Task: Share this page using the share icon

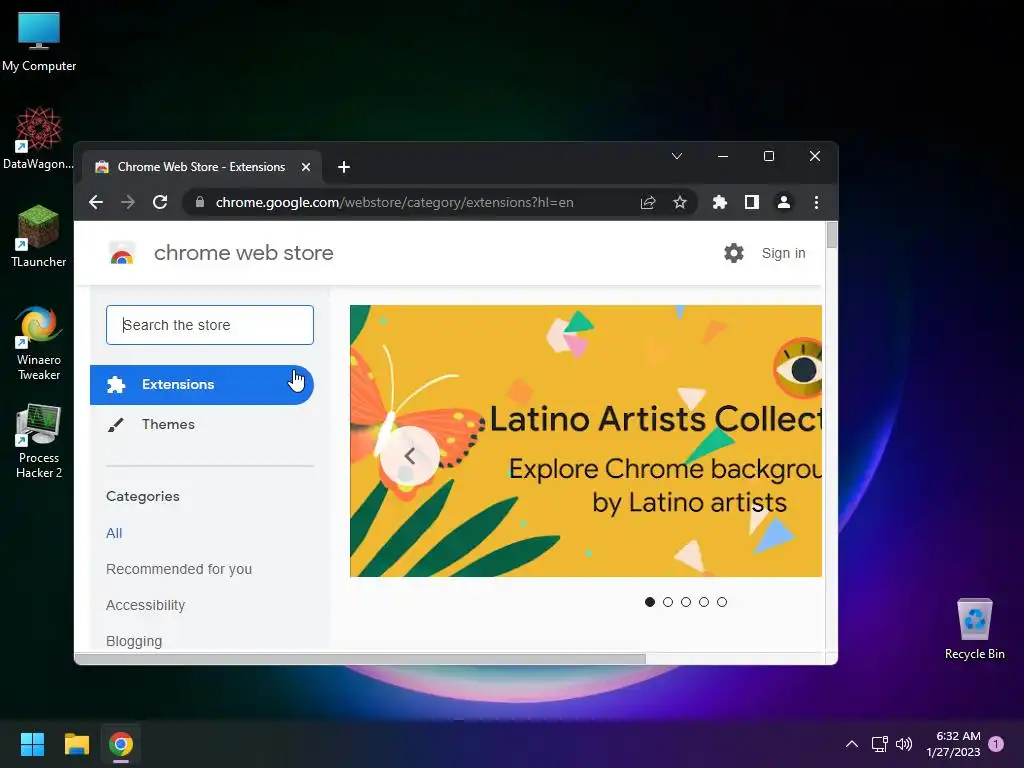Action: point(648,202)
